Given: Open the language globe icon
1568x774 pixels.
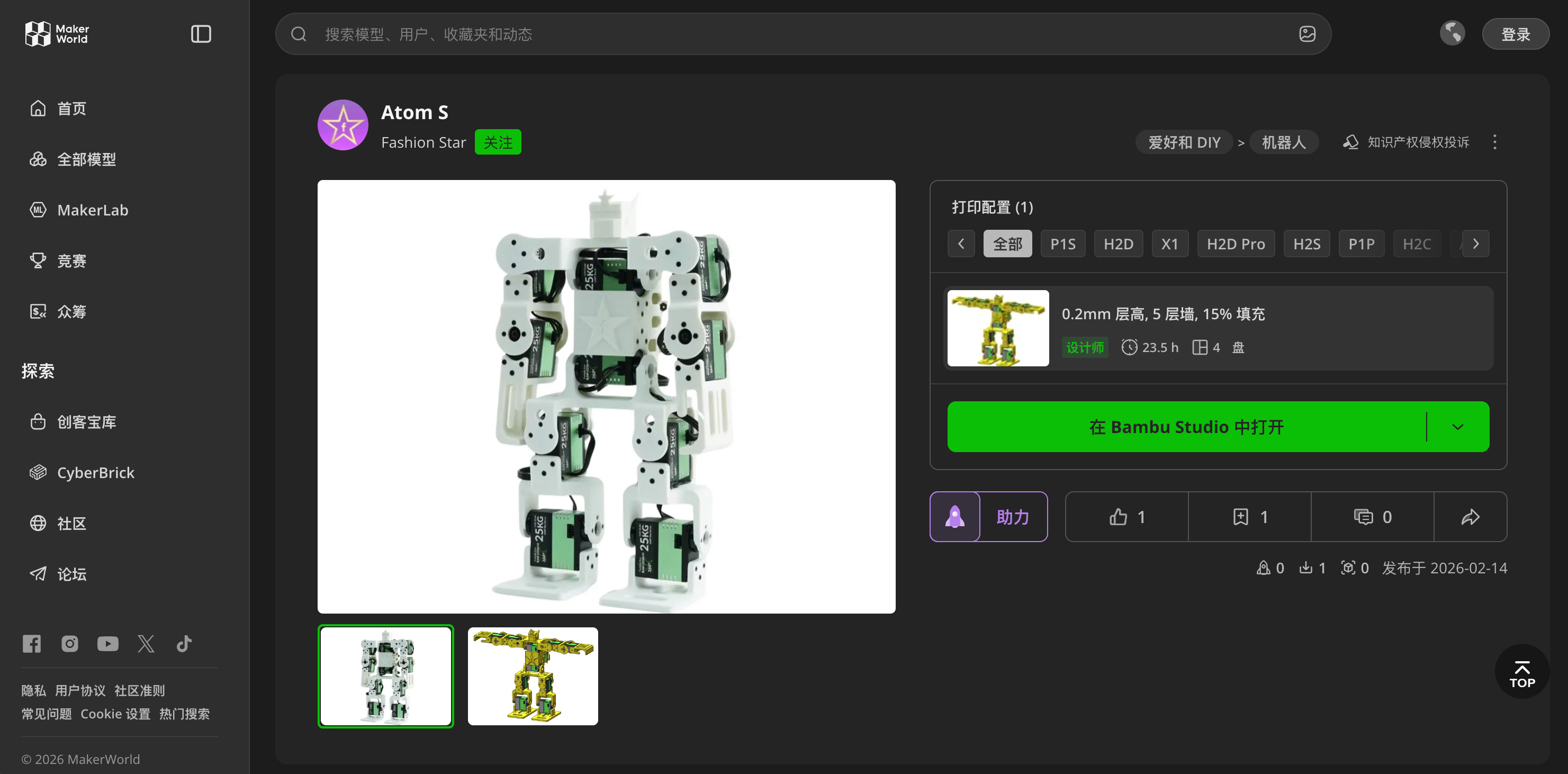Looking at the screenshot, I should pyautogui.click(x=1452, y=33).
